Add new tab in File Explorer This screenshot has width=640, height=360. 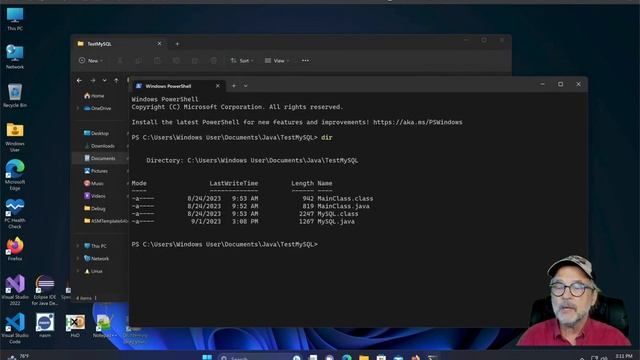click(x=177, y=44)
